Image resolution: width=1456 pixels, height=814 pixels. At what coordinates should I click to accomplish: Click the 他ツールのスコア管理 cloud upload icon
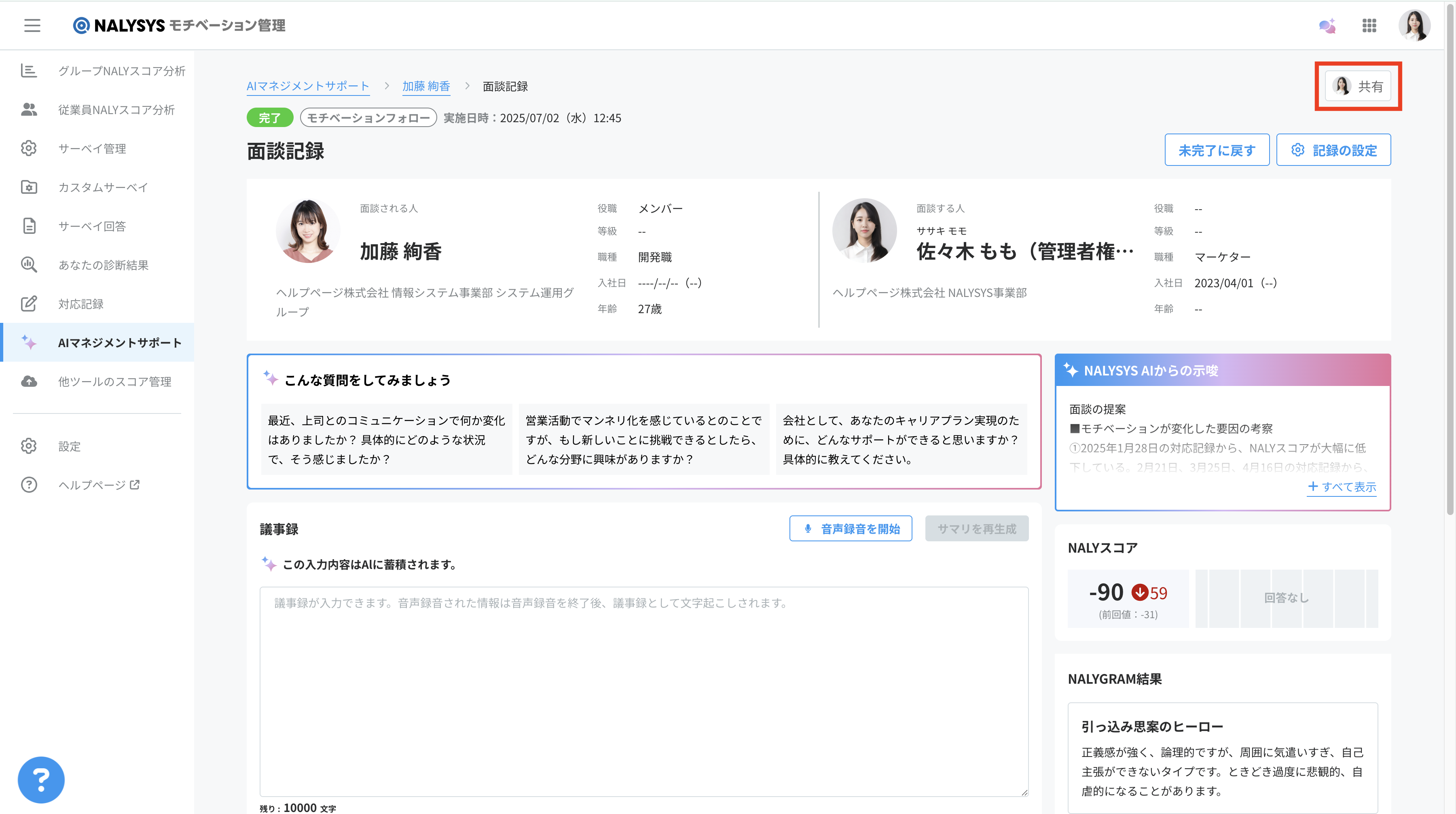[29, 382]
